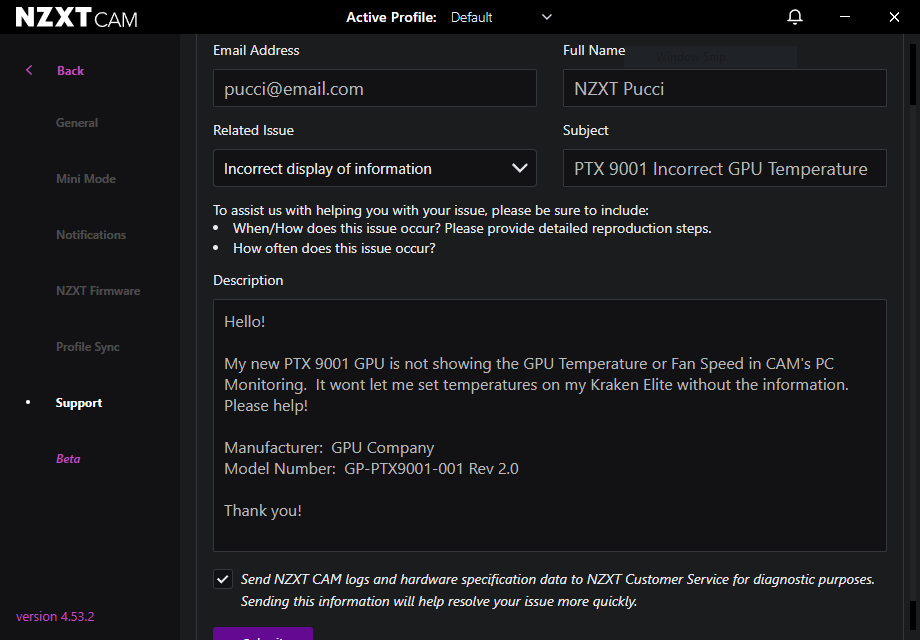Image resolution: width=920 pixels, height=640 pixels.
Task: Click the Related Issue dropdown chevron arrow
Action: (x=519, y=168)
